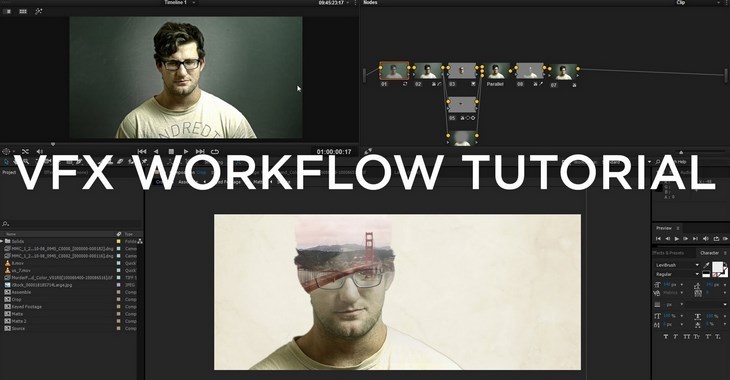Image resolution: width=730 pixels, height=380 pixels.
Task: Select node 08 thumbnail
Action: pyautogui.click(x=530, y=71)
